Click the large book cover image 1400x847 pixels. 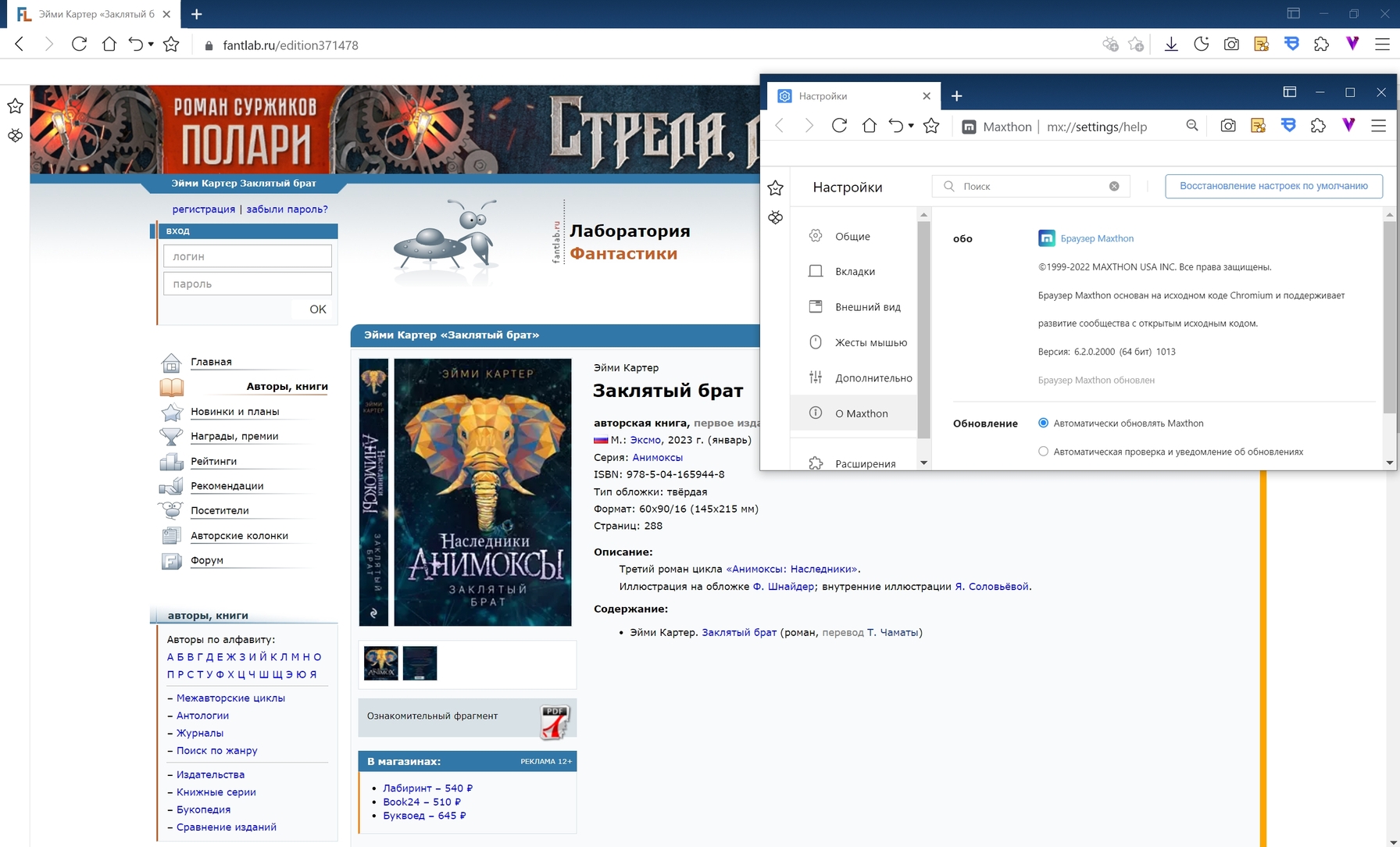click(482, 492)
